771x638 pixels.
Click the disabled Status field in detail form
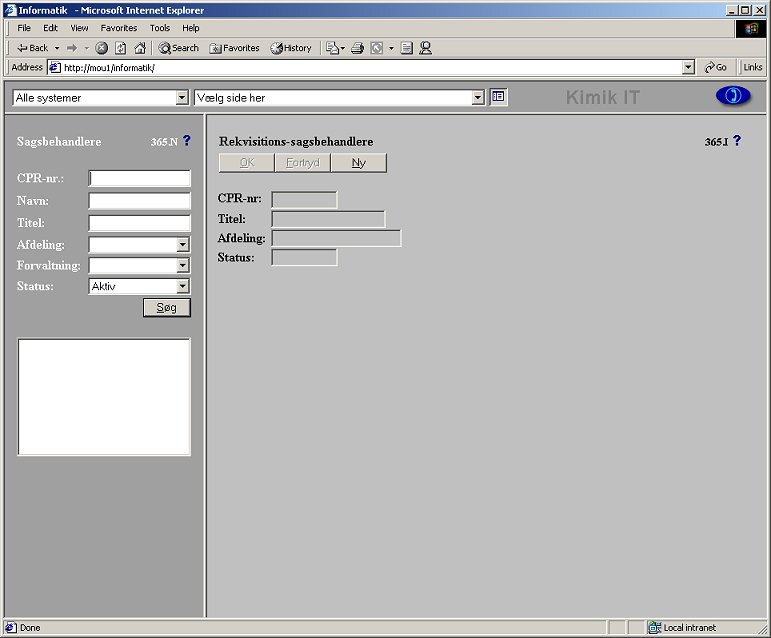point(304,258)
